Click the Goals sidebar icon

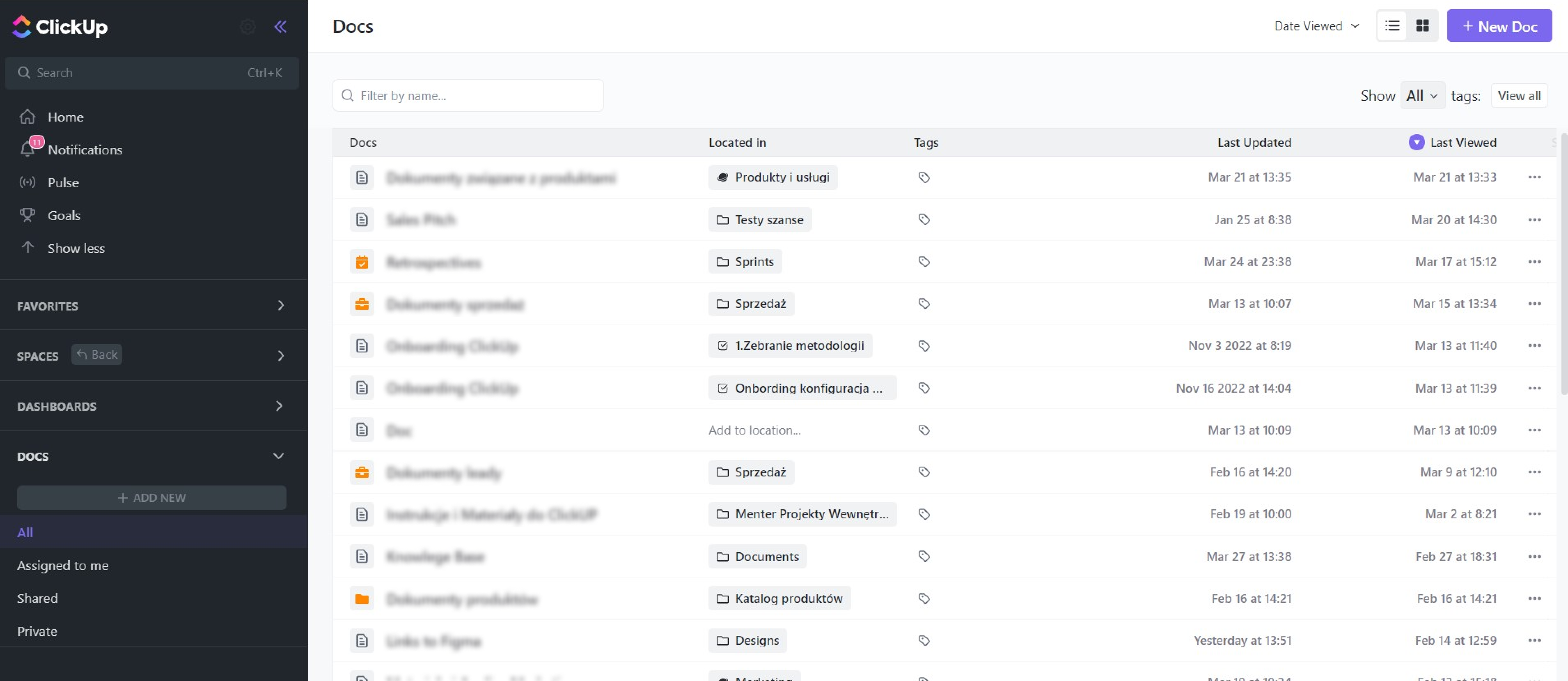coord(27,214)
